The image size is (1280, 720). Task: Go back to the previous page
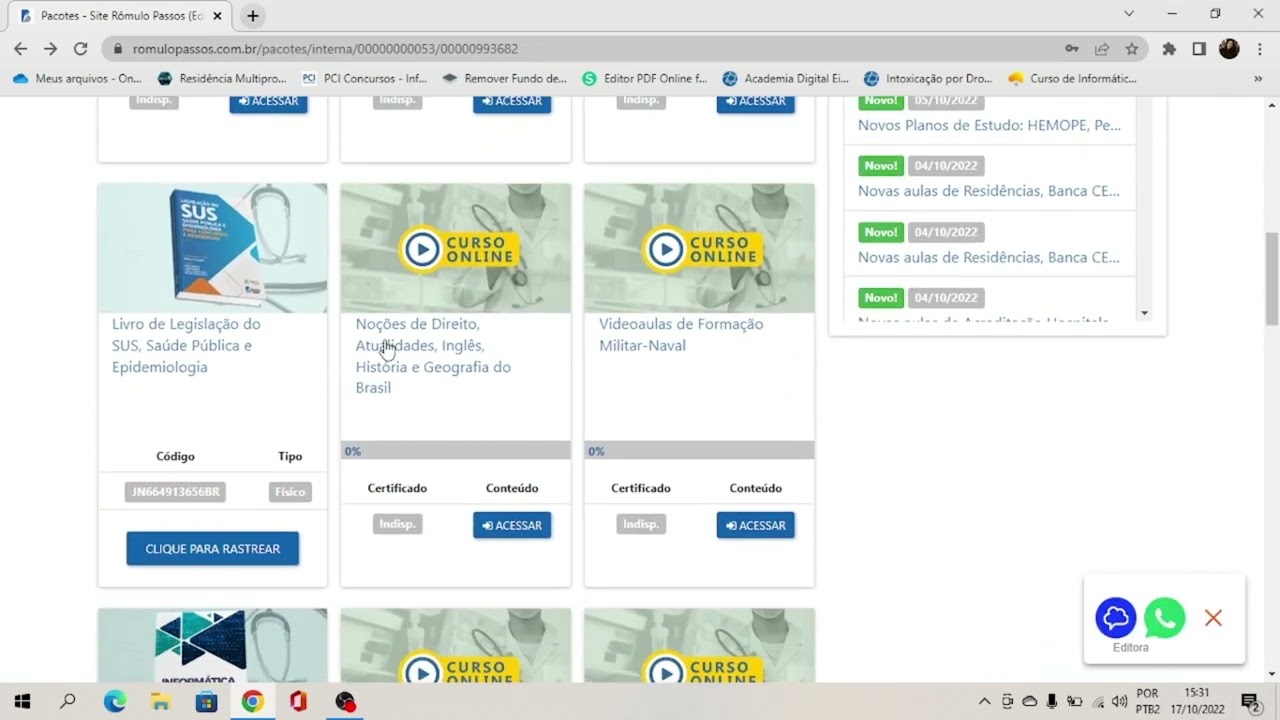pos(20,48)
